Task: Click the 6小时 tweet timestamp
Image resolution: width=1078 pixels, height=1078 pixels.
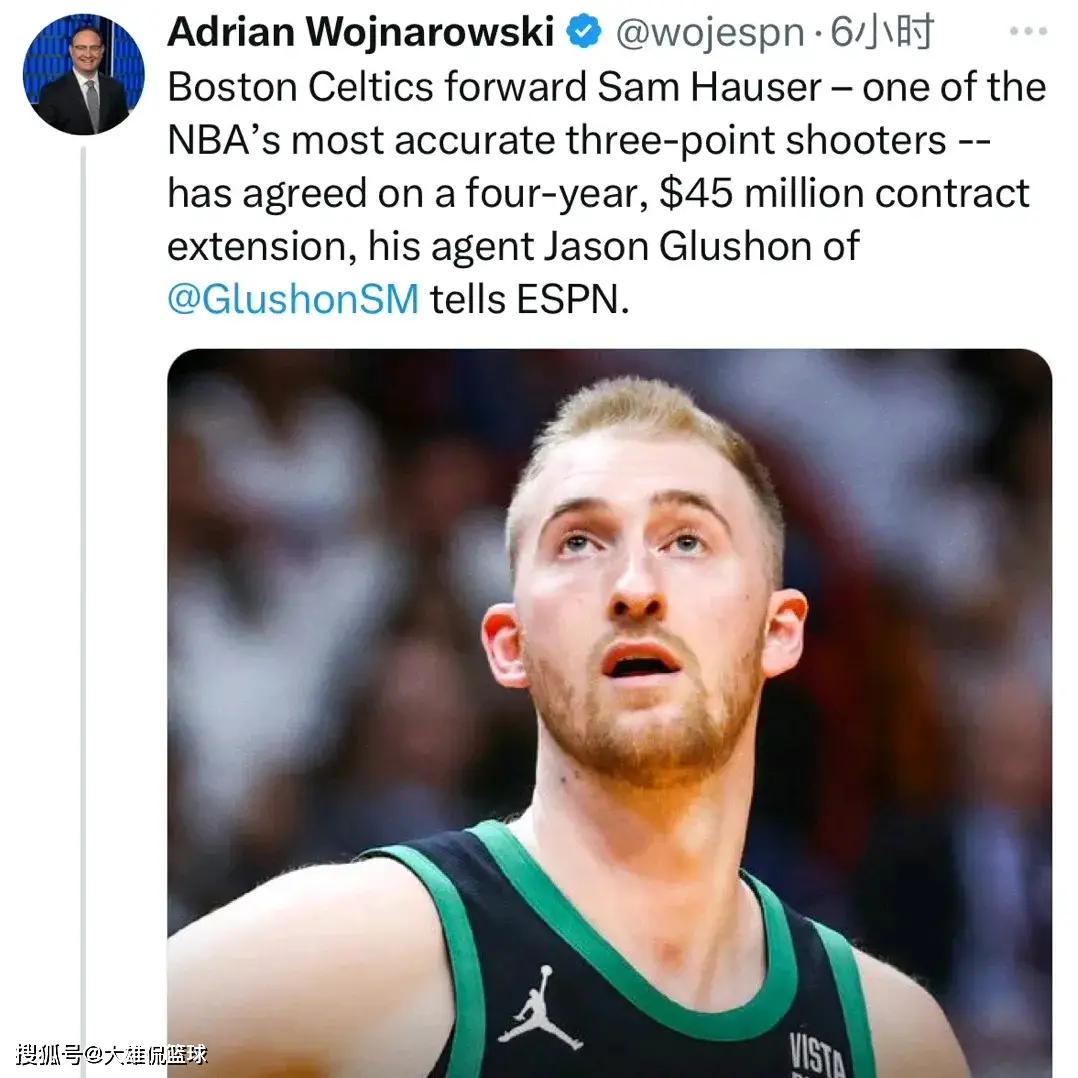Action: [882, 32]
